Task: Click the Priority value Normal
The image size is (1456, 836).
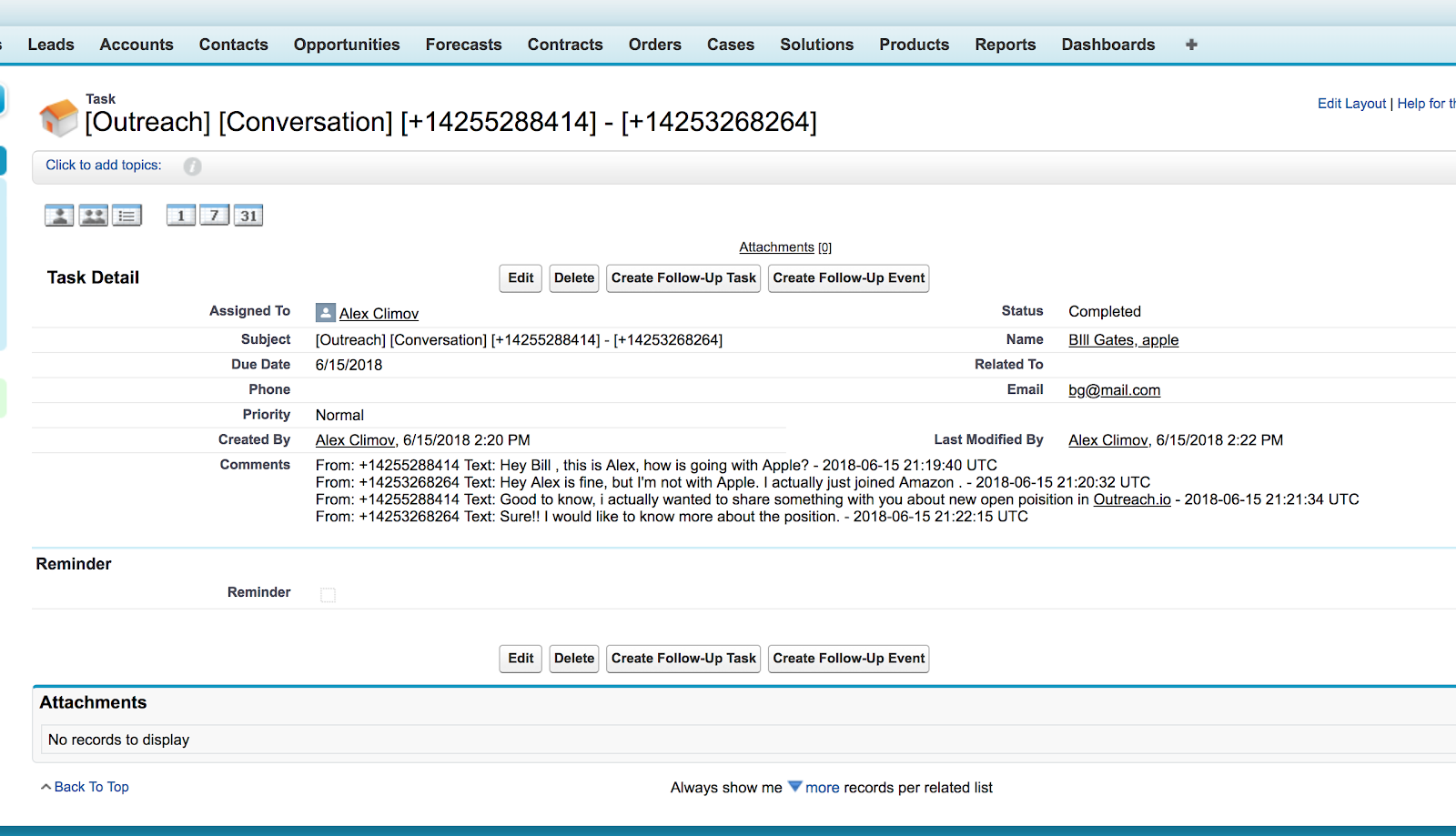Action: coord(339,415)
